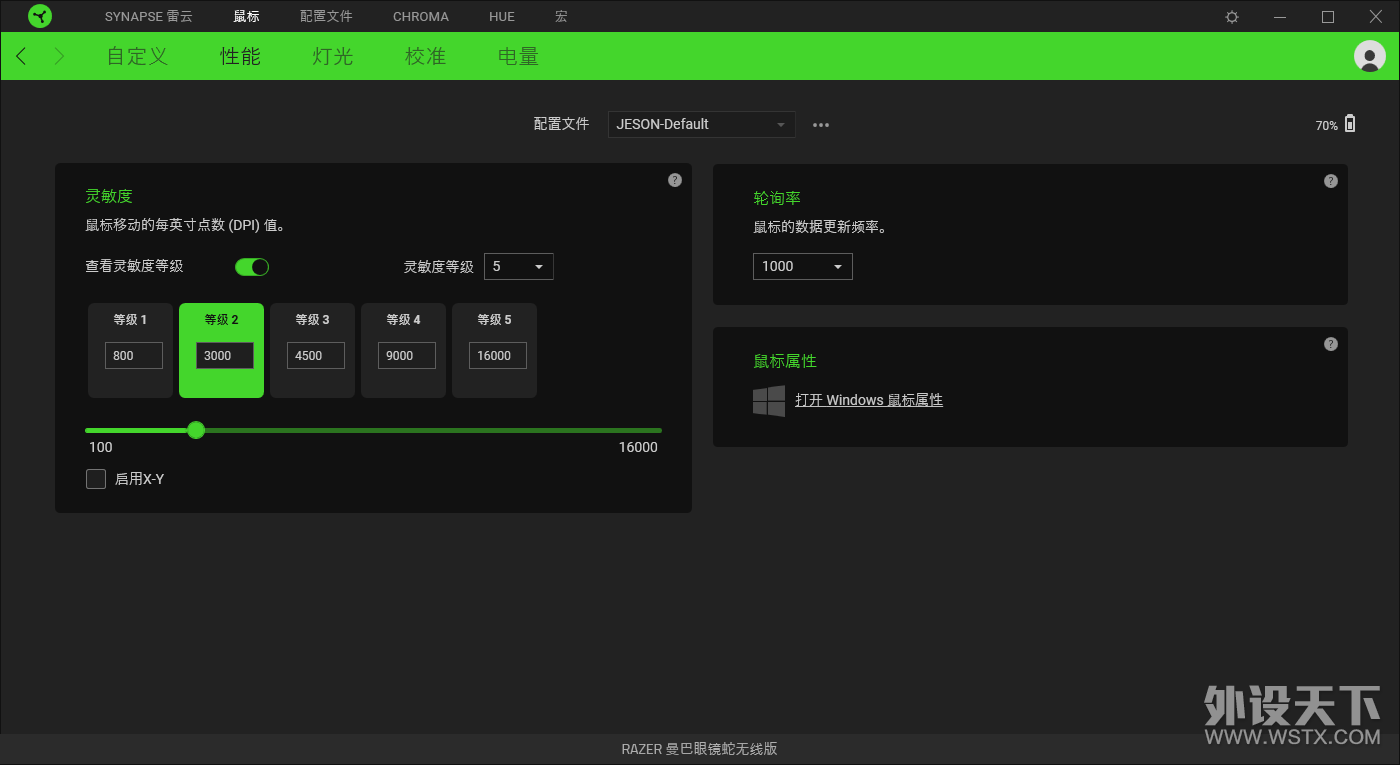Go forward with the right arrow
The height and width of the screenshot is (765, 1400).
(59, 56)
